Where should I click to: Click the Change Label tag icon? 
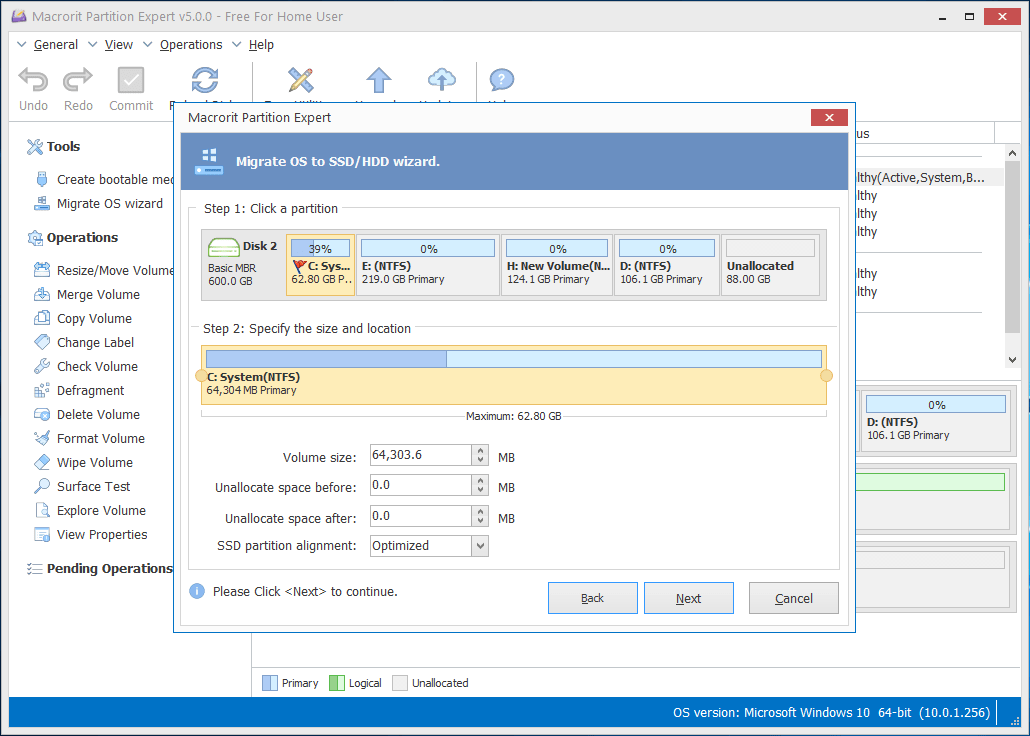tap(42, 342)
